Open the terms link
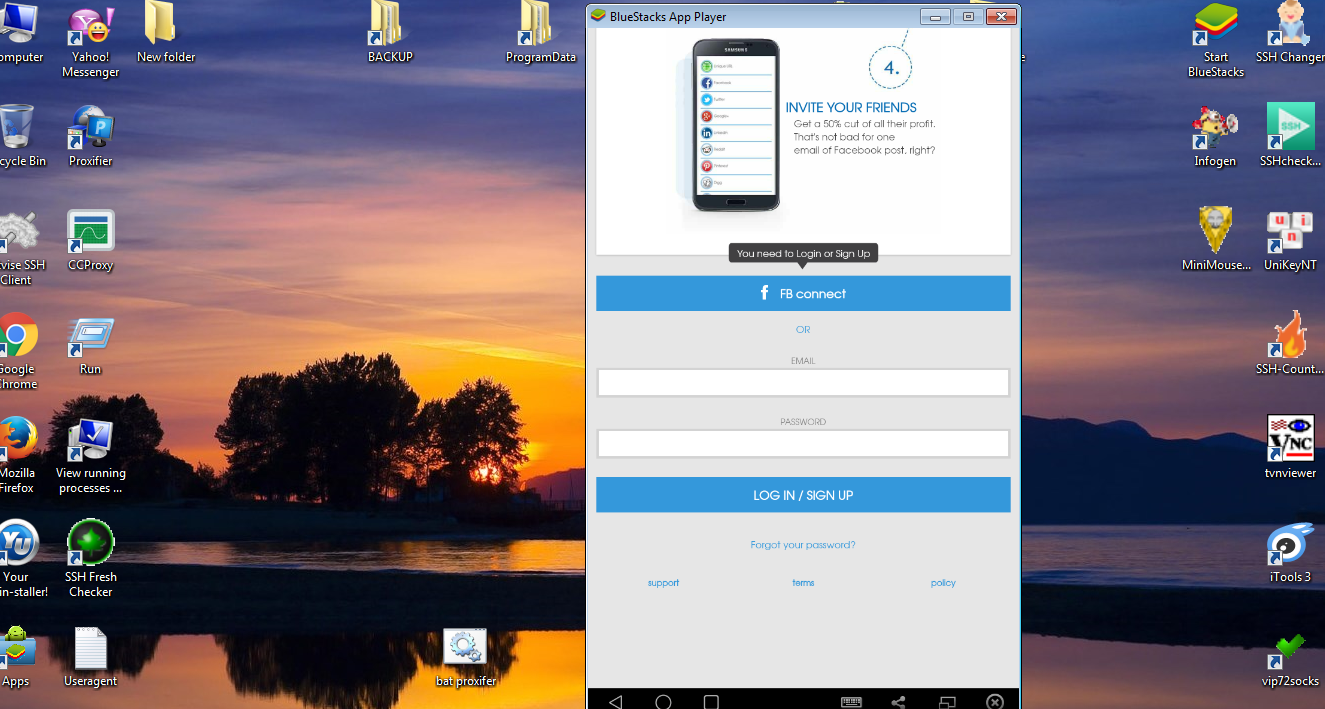This screenshot has width=1325, height=709. tap(803, 583)
